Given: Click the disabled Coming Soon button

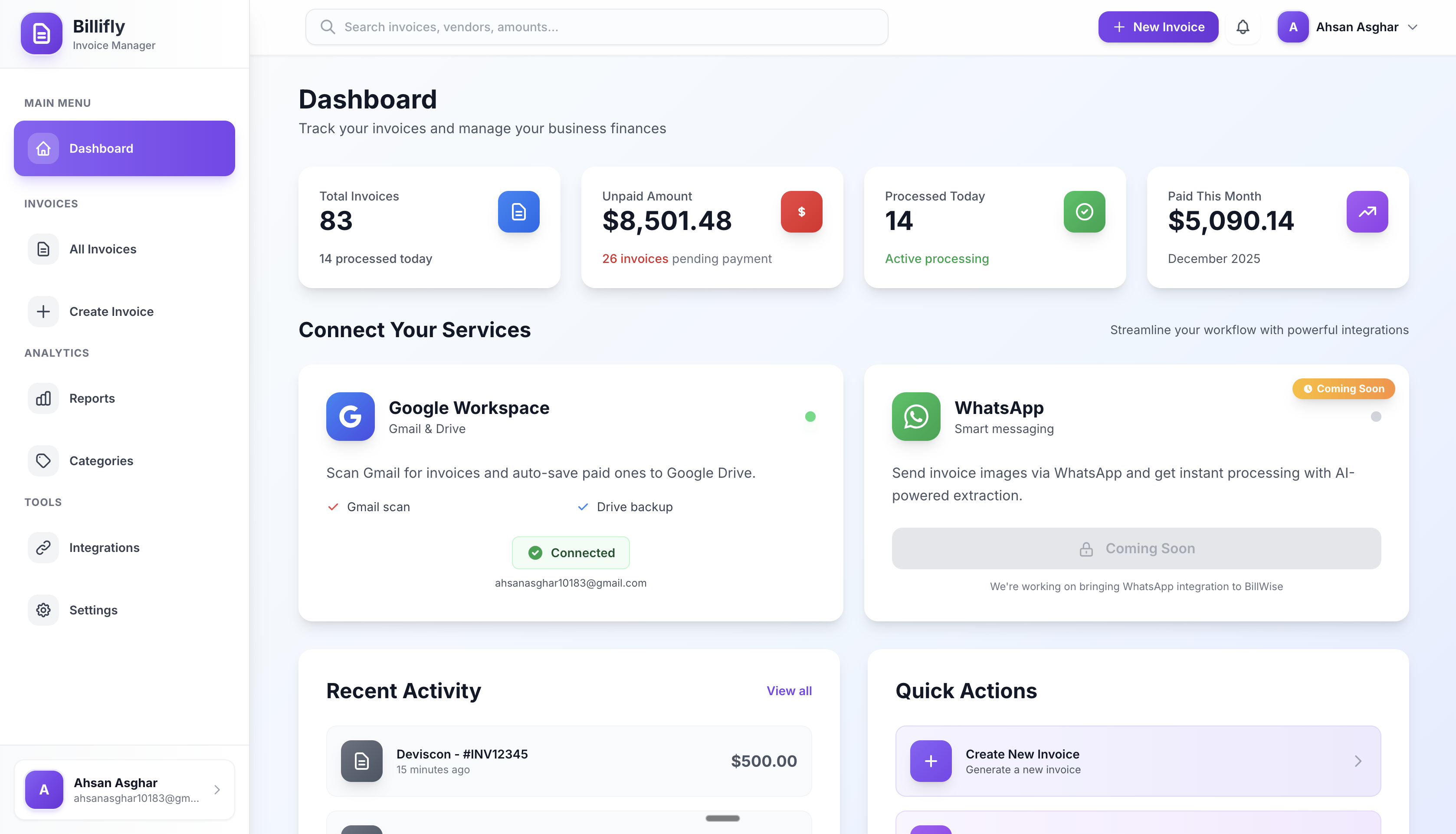Looking at the screenshot, I should (x=1136, y=549).
